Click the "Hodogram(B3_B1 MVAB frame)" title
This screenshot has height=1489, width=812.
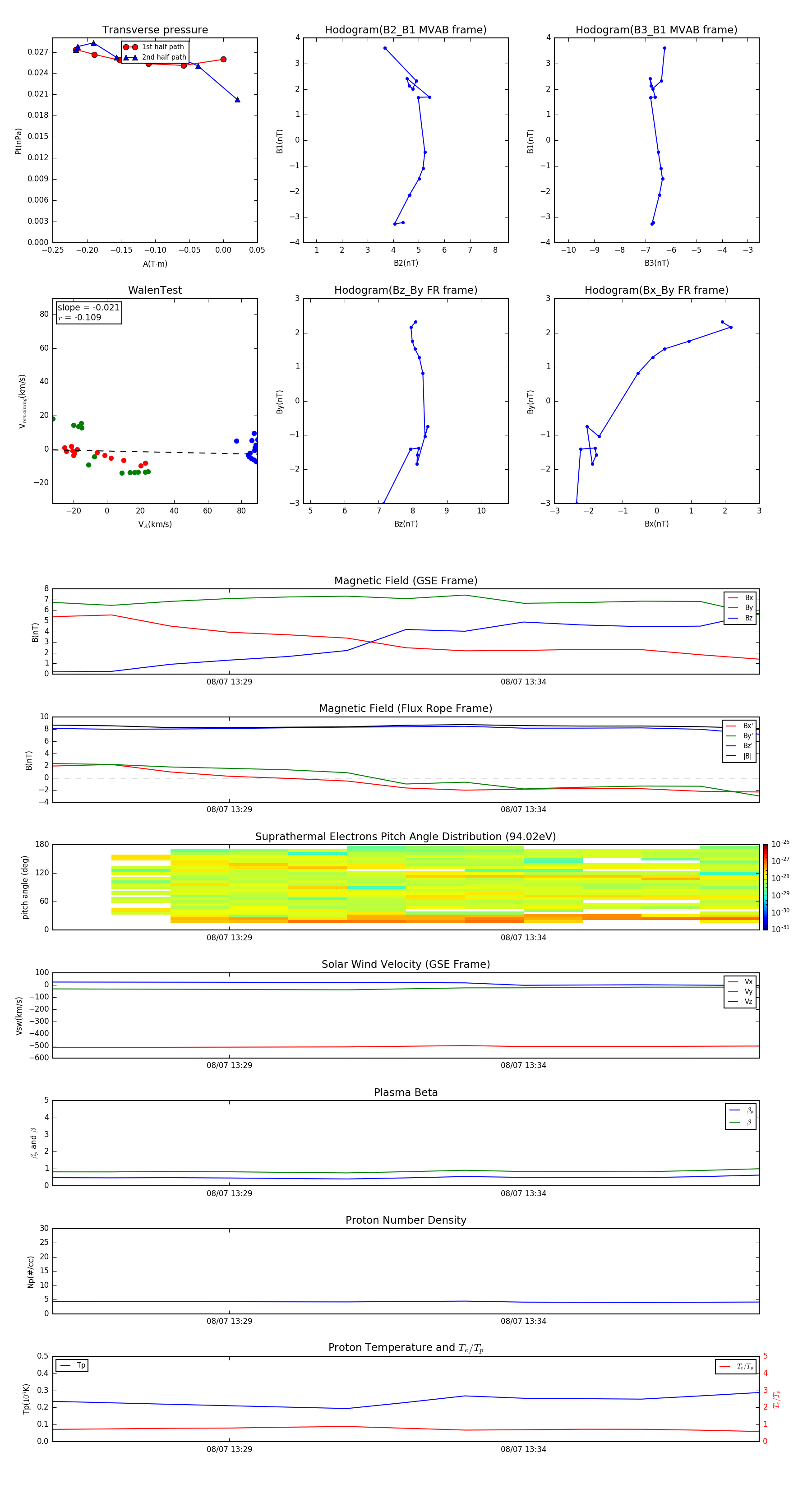(656, 30)
